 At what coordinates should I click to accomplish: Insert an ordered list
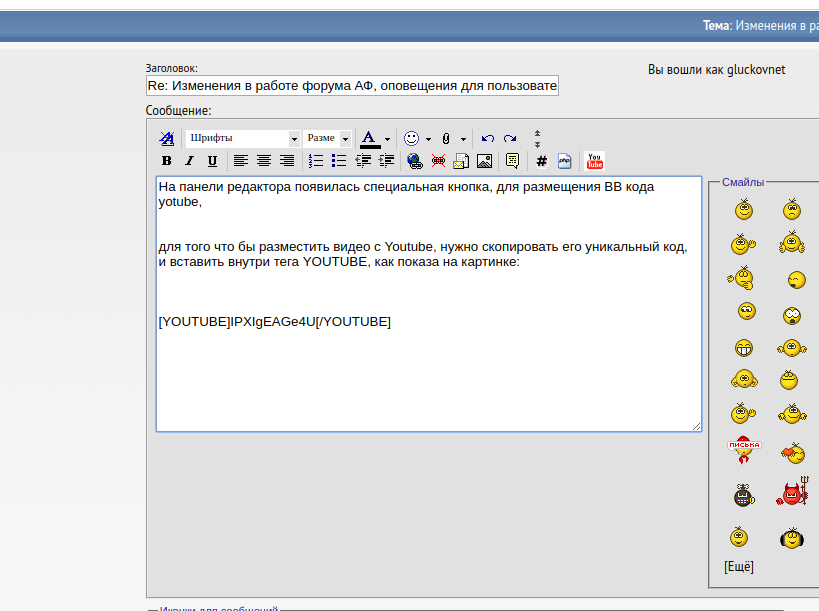pyautogui.click(x=316, y=161)
